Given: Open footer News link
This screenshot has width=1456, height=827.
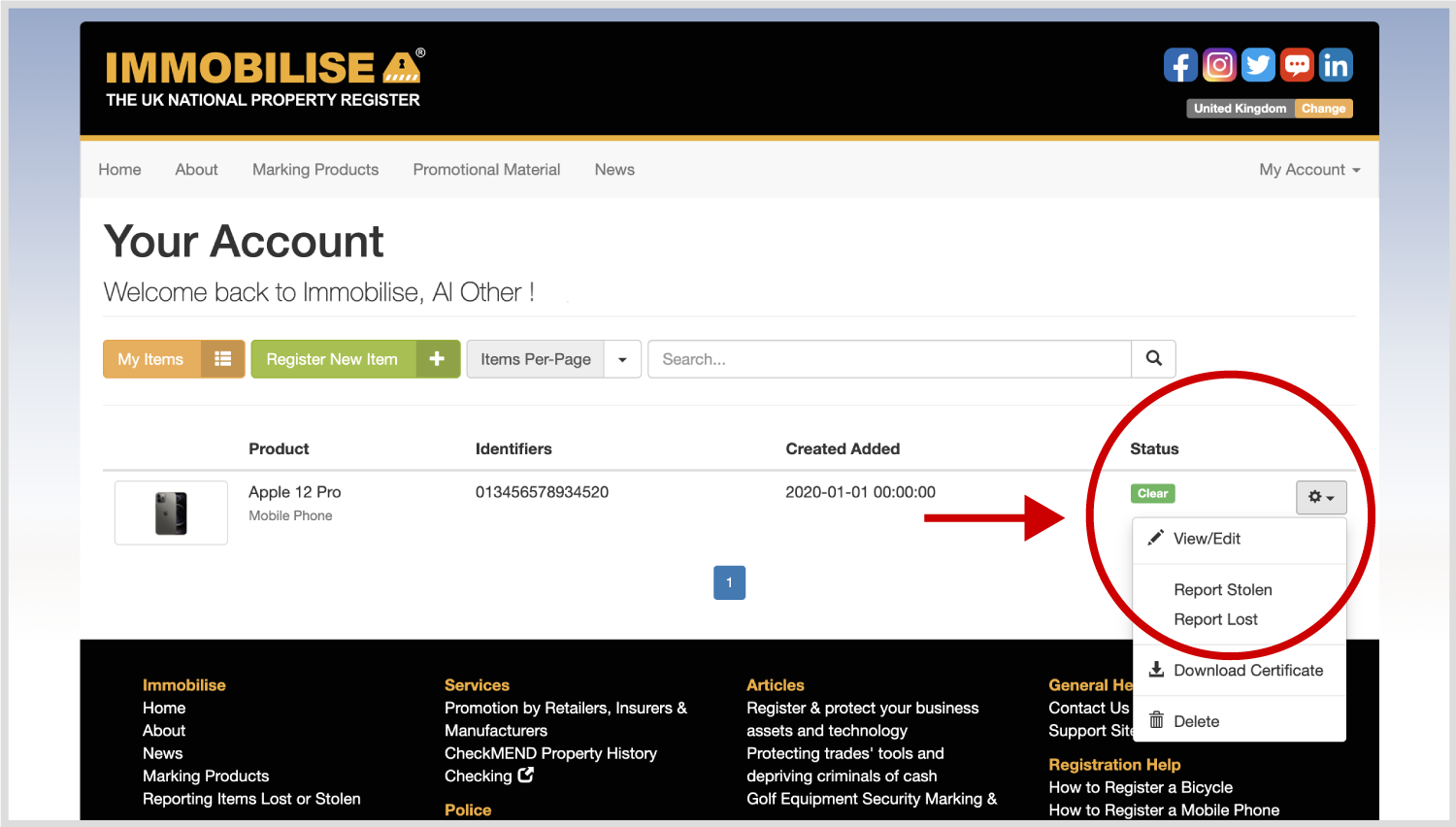Looking at the screenshot, I should pyautogui.click(x=162, y=753).
